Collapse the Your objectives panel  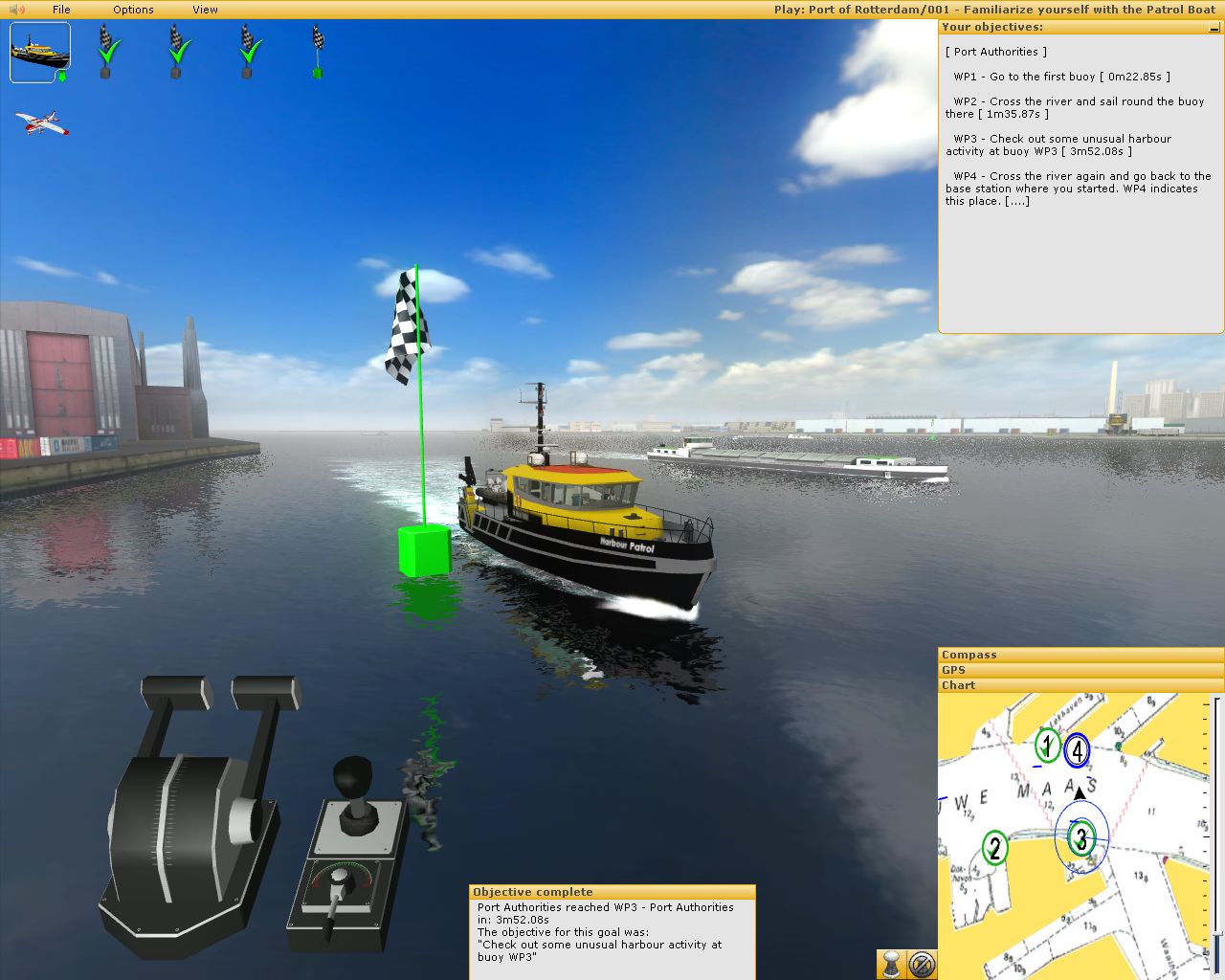pyautogui.click(x=1215, y=28)
